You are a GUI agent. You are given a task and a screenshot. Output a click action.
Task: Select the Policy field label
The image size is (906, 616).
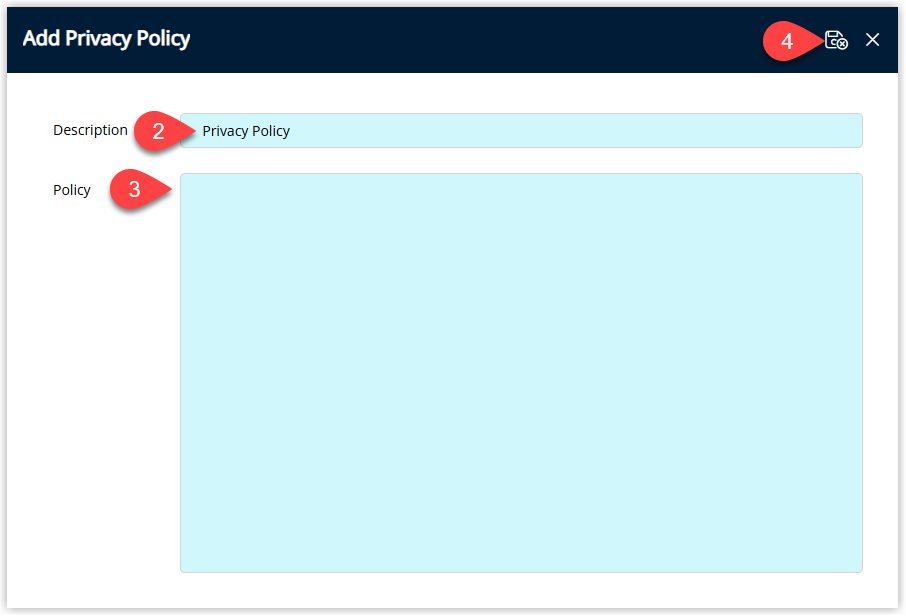[72, 190]
